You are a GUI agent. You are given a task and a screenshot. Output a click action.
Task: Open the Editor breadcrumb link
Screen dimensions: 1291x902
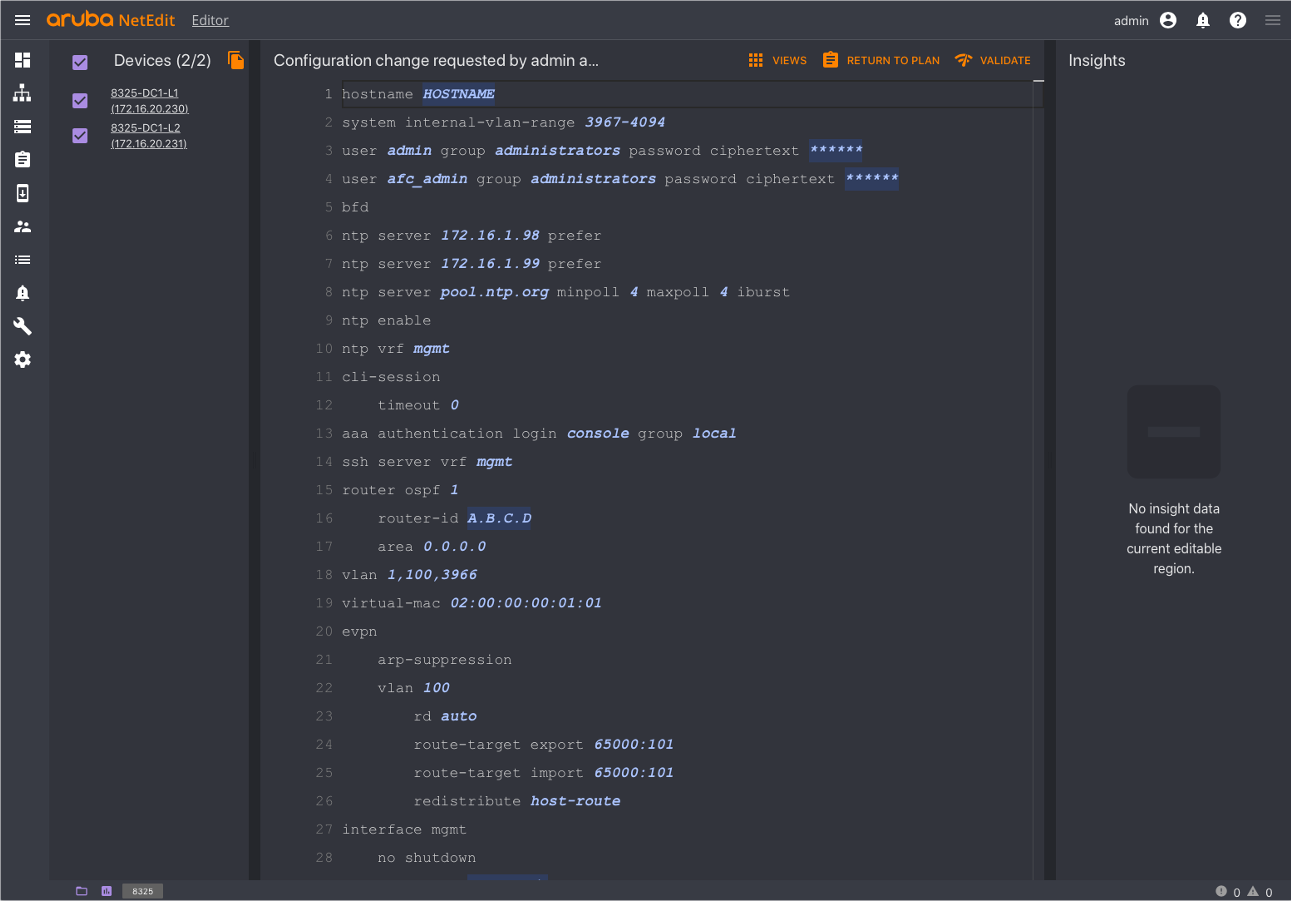(210, 20)
